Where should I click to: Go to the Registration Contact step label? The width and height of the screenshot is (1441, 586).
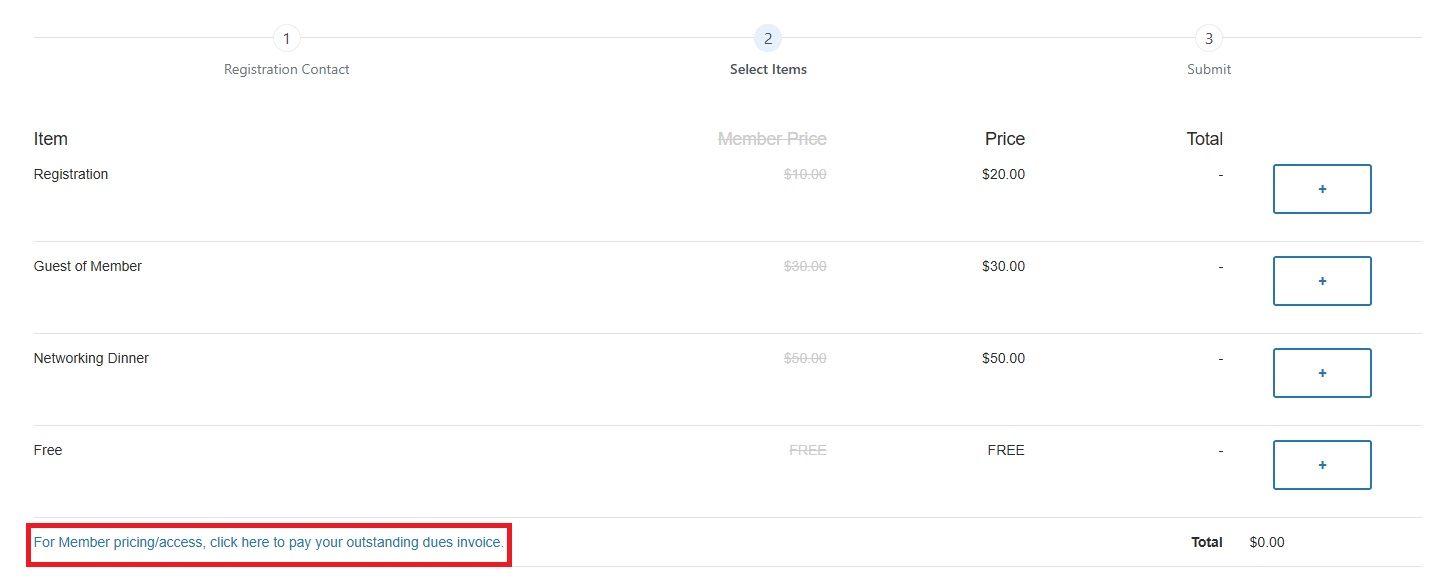pyautogui.click(x=286, y=70)
